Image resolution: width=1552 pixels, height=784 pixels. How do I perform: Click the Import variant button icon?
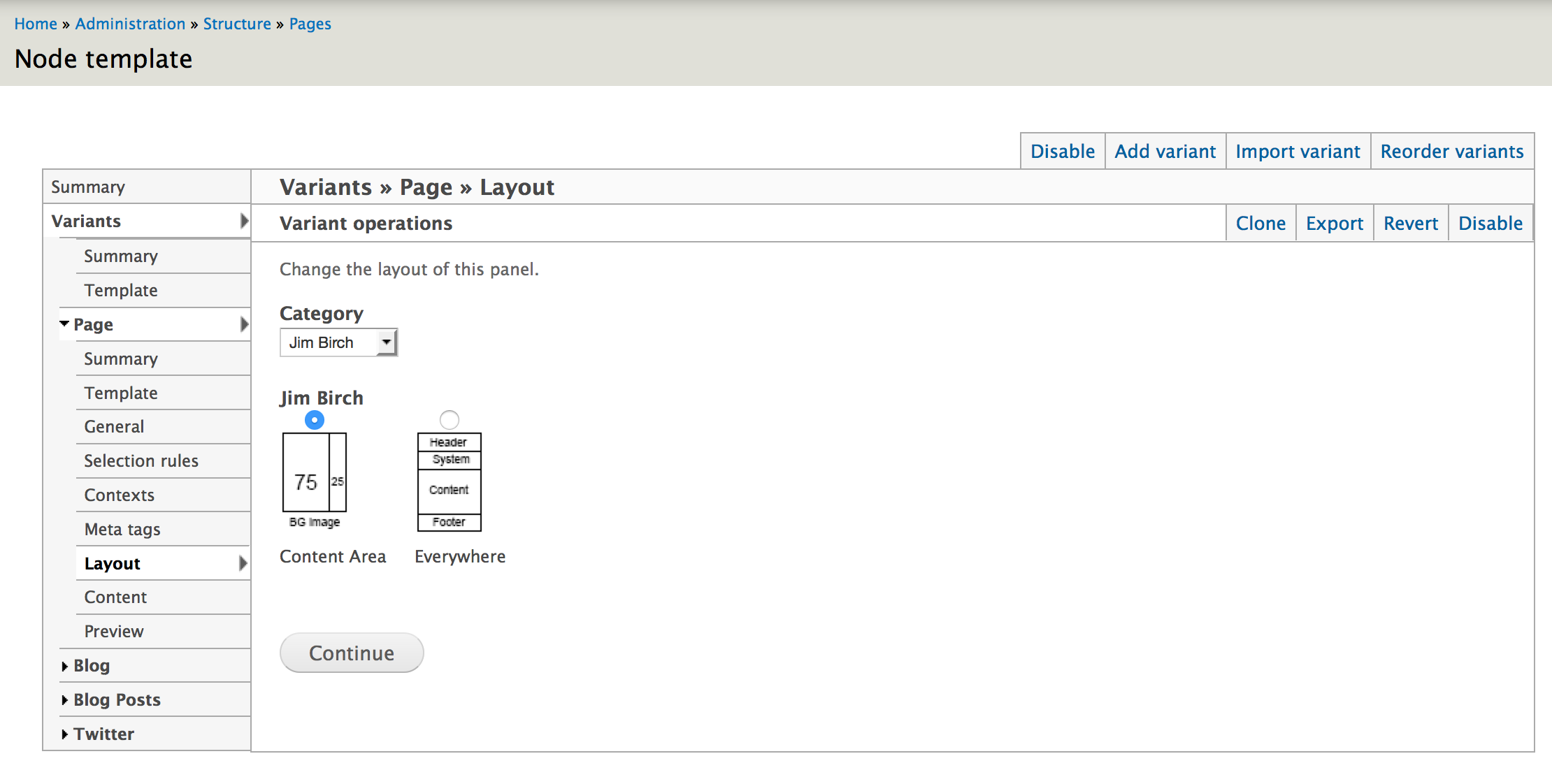click(1298, 152)
